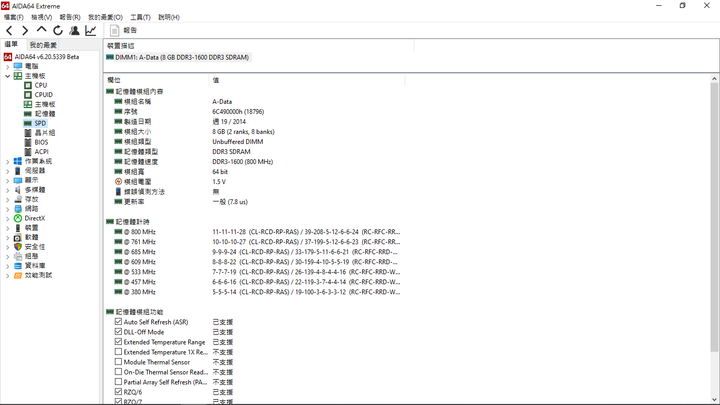Image resolution: width=720 pixels, height=405 pixels.
Task: Click the 6C490000h (18796) serial value
Action: [x=238, y=112]
